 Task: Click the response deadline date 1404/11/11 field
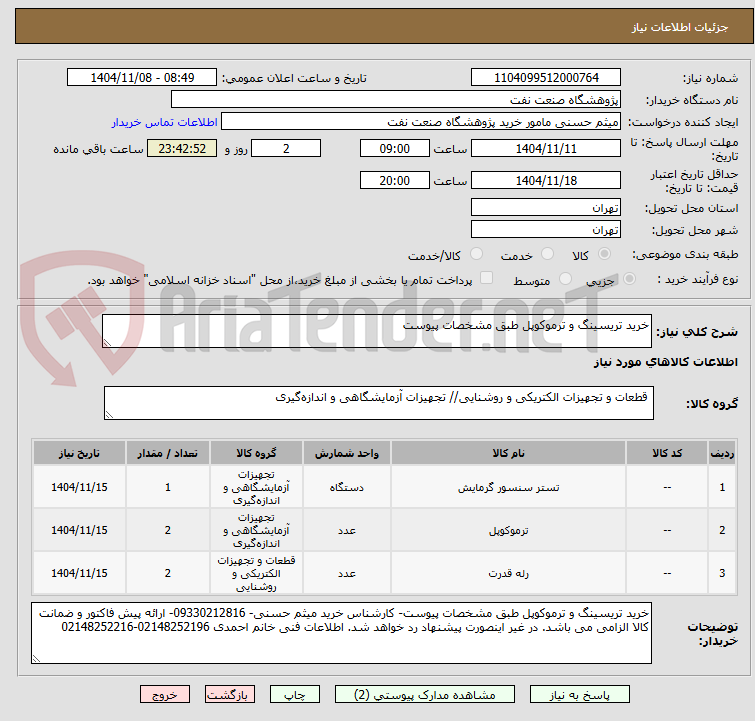pos(546,148)
